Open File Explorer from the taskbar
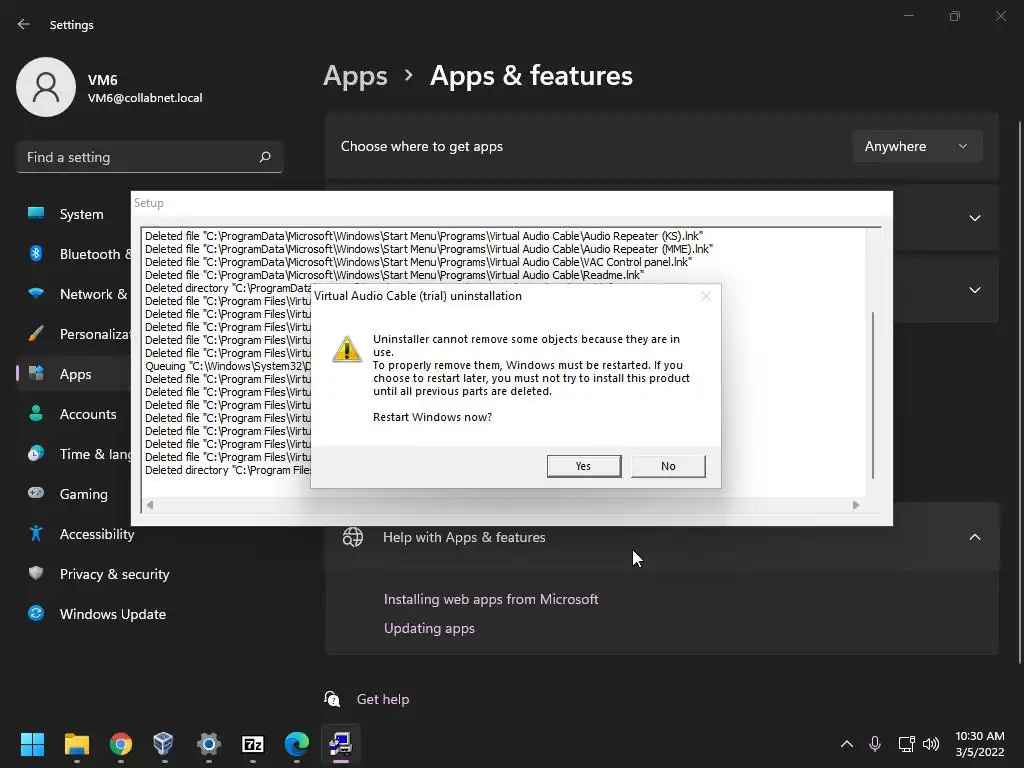 click(x=76, y=744)
